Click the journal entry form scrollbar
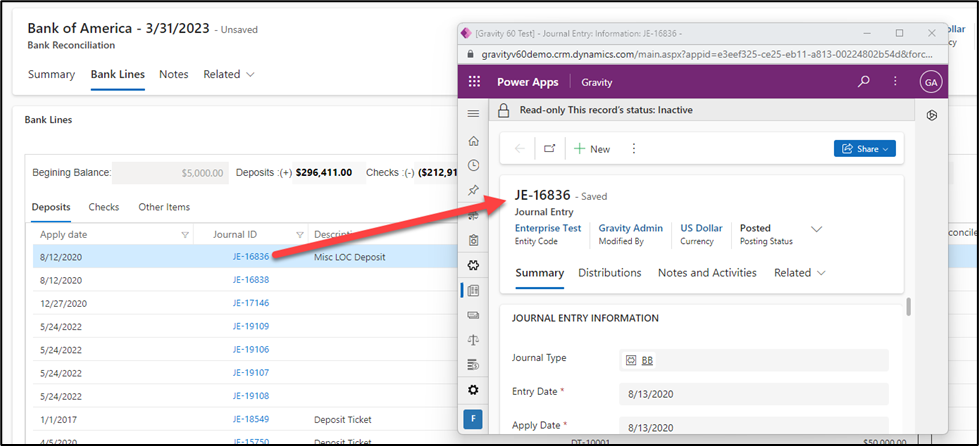Image resolution: width=979 pixels, height=446 pixels. click(908, 307)
